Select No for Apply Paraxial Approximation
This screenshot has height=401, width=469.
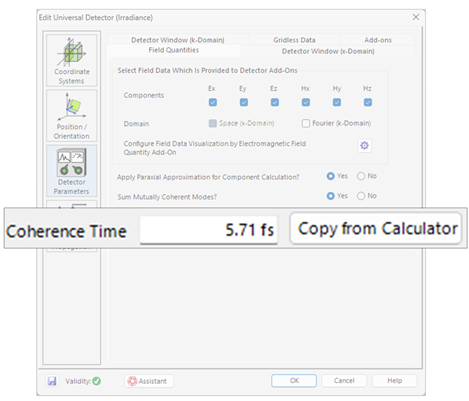(361, 176)
